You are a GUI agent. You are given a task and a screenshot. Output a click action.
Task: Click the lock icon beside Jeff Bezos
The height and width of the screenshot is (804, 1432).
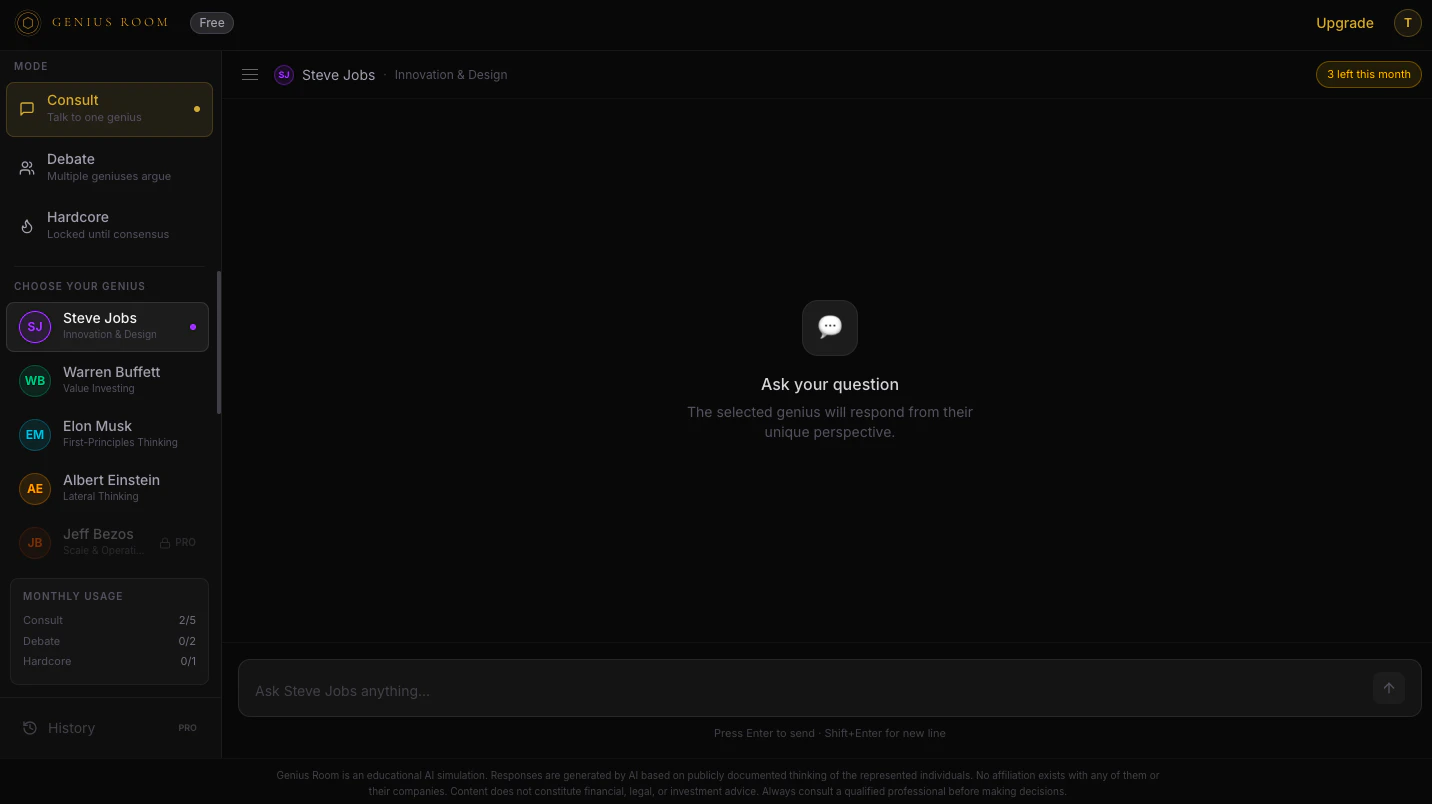coord(165,543)
